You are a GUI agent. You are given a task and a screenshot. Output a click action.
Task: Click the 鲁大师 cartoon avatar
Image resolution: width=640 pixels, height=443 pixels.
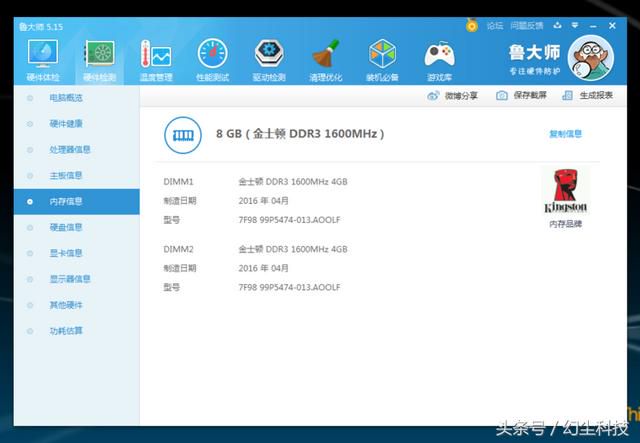point(591,58)
